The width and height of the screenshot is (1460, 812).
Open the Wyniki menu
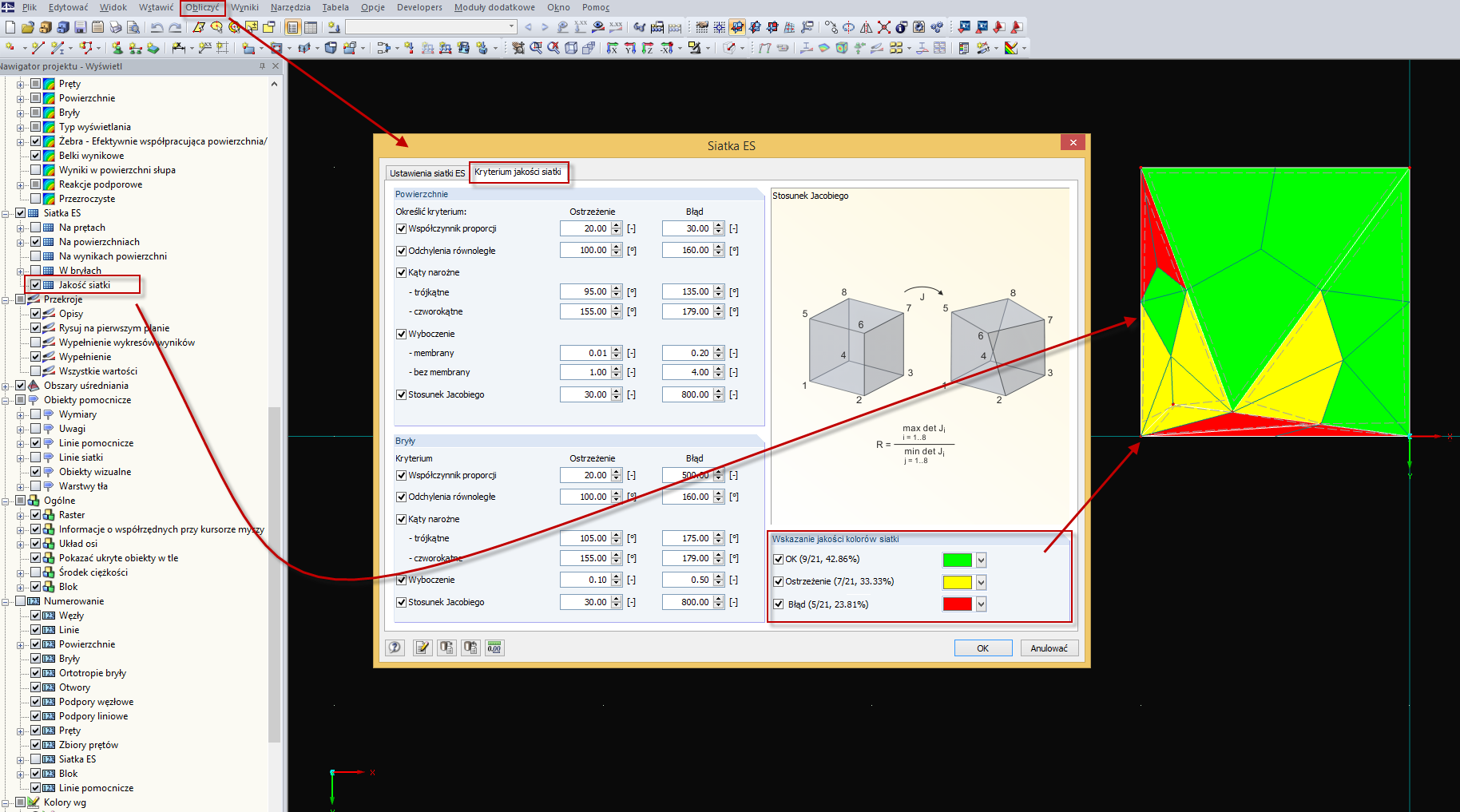point(244,7)
